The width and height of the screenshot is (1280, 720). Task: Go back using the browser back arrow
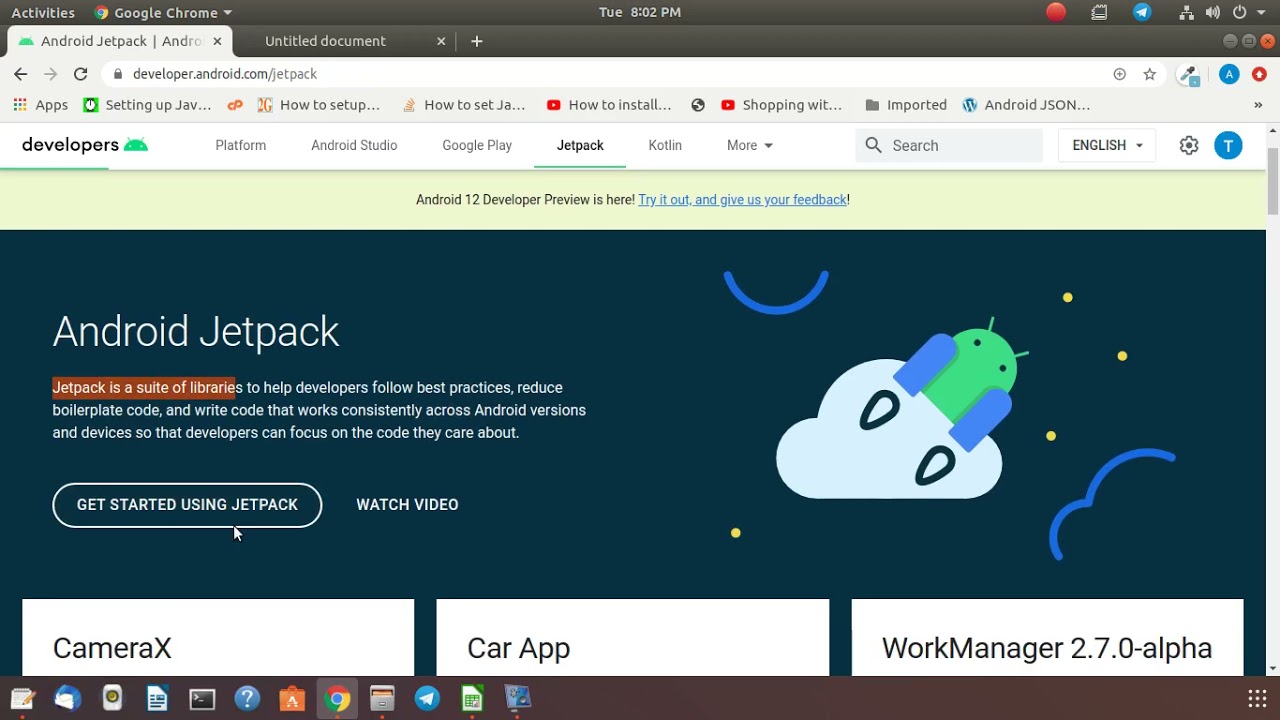20,74
